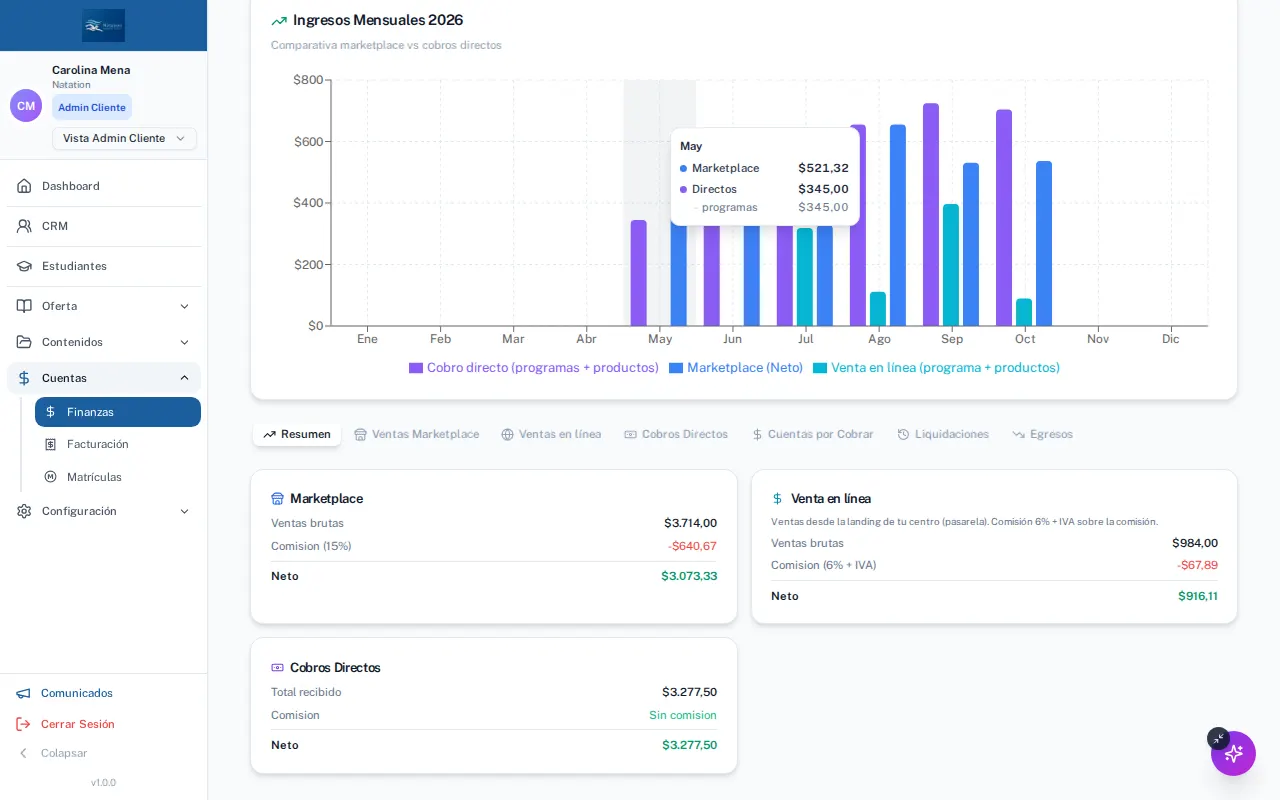
Task: Click the CM user avatar
Action: [26, 105]
